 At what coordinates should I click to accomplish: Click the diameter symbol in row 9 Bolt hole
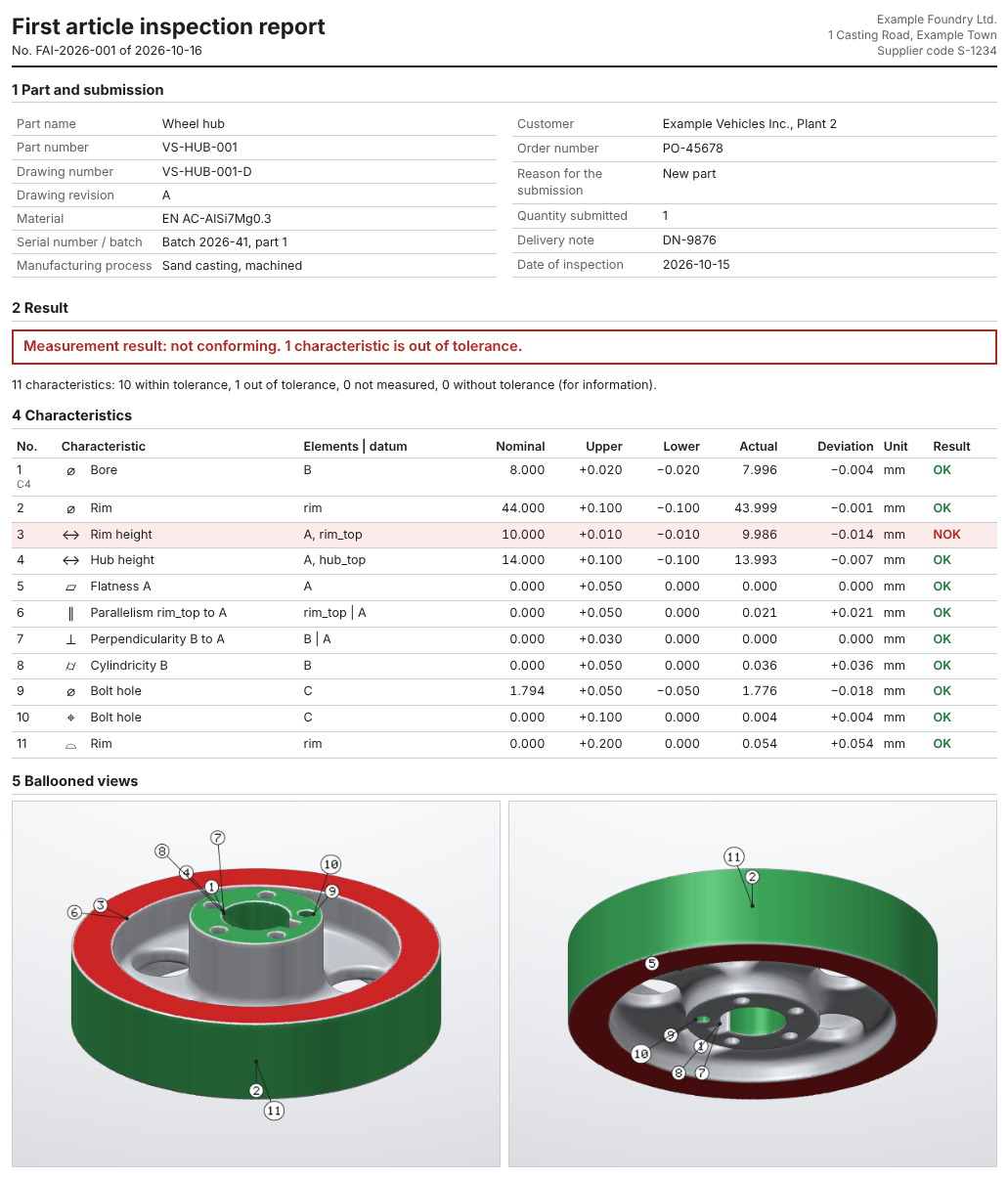coord(70,691)
